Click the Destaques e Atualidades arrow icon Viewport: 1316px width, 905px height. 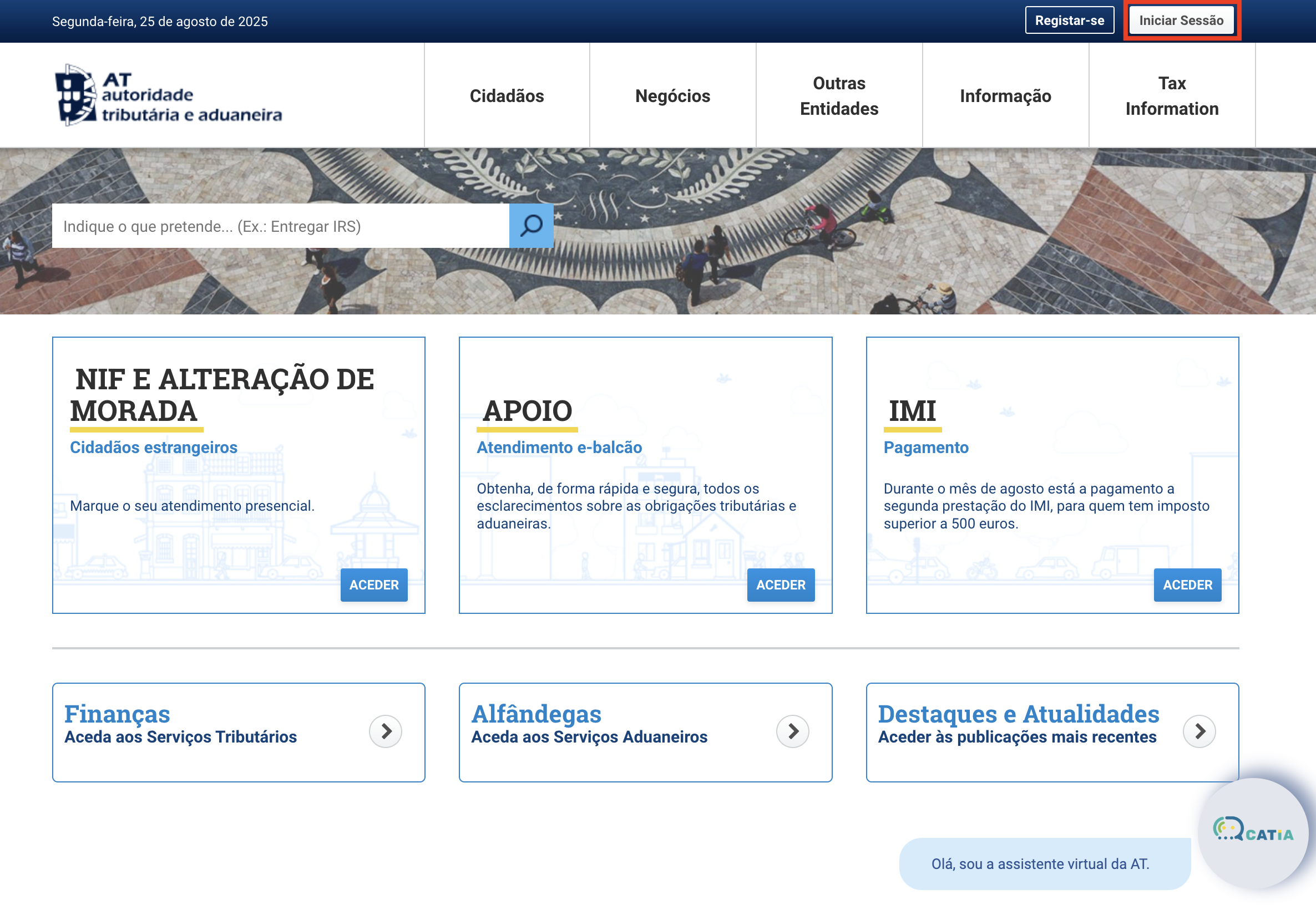[1199, 731]
